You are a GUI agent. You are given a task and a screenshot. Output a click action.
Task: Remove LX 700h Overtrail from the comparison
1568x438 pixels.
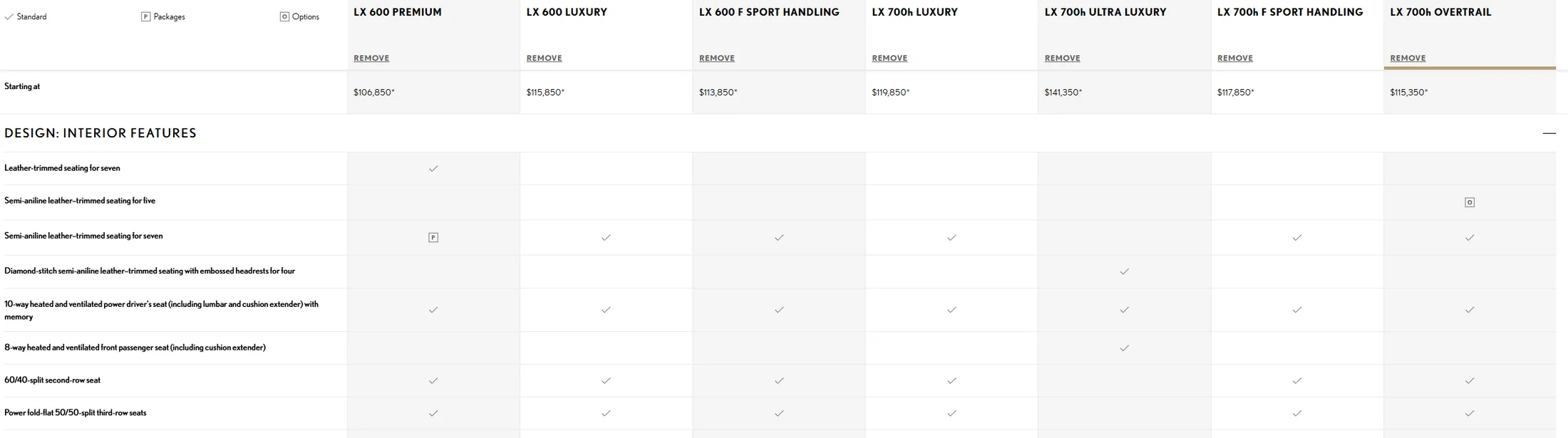pos(1408,58)
